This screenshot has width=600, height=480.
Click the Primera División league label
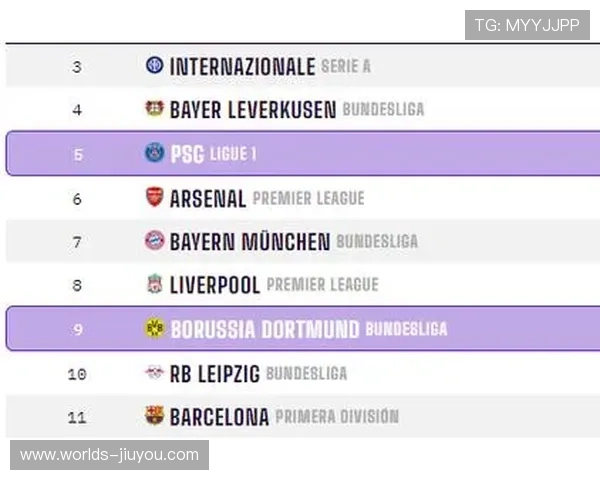tap(337, 417)
